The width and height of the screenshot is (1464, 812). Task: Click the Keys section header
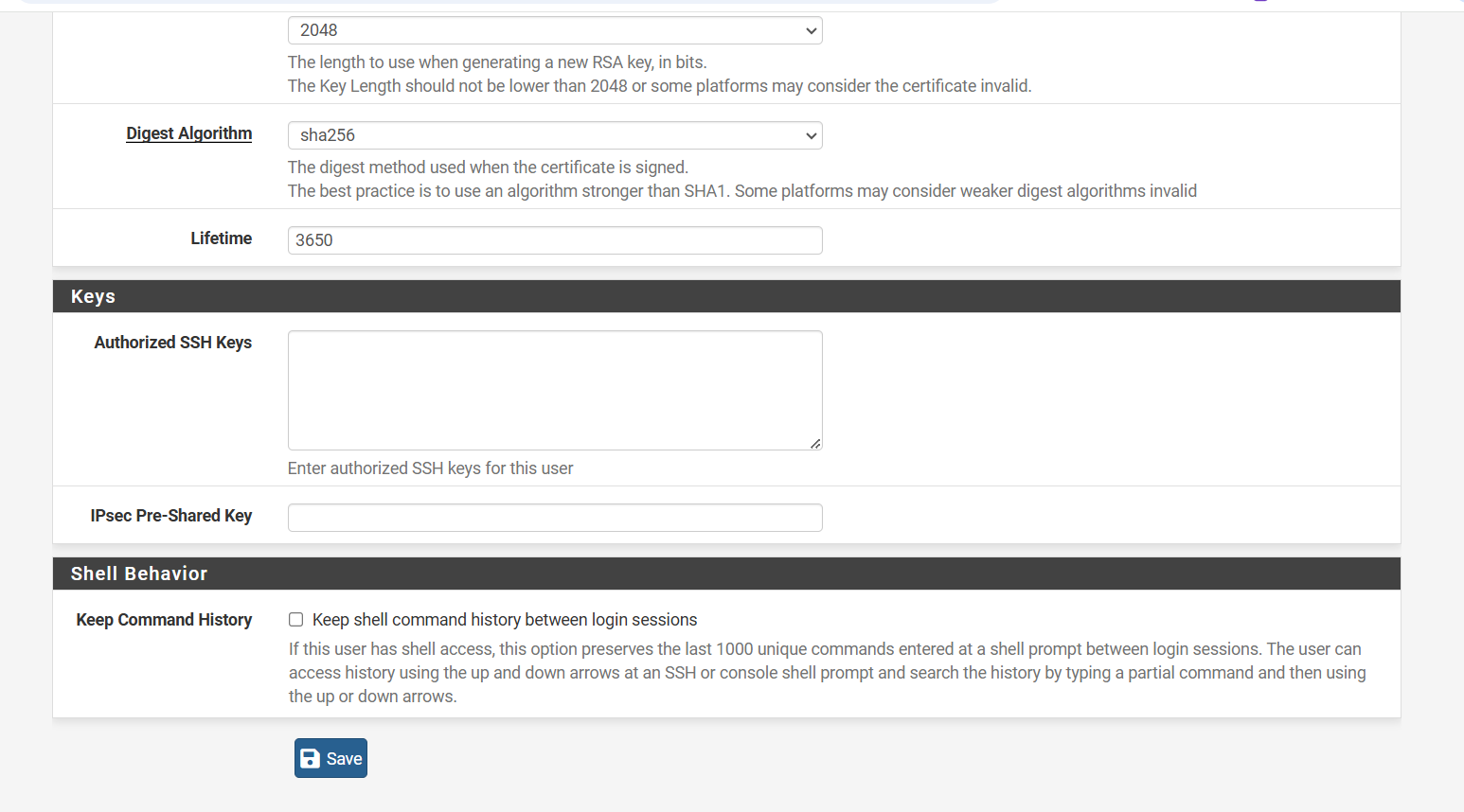tap(93, 296)
